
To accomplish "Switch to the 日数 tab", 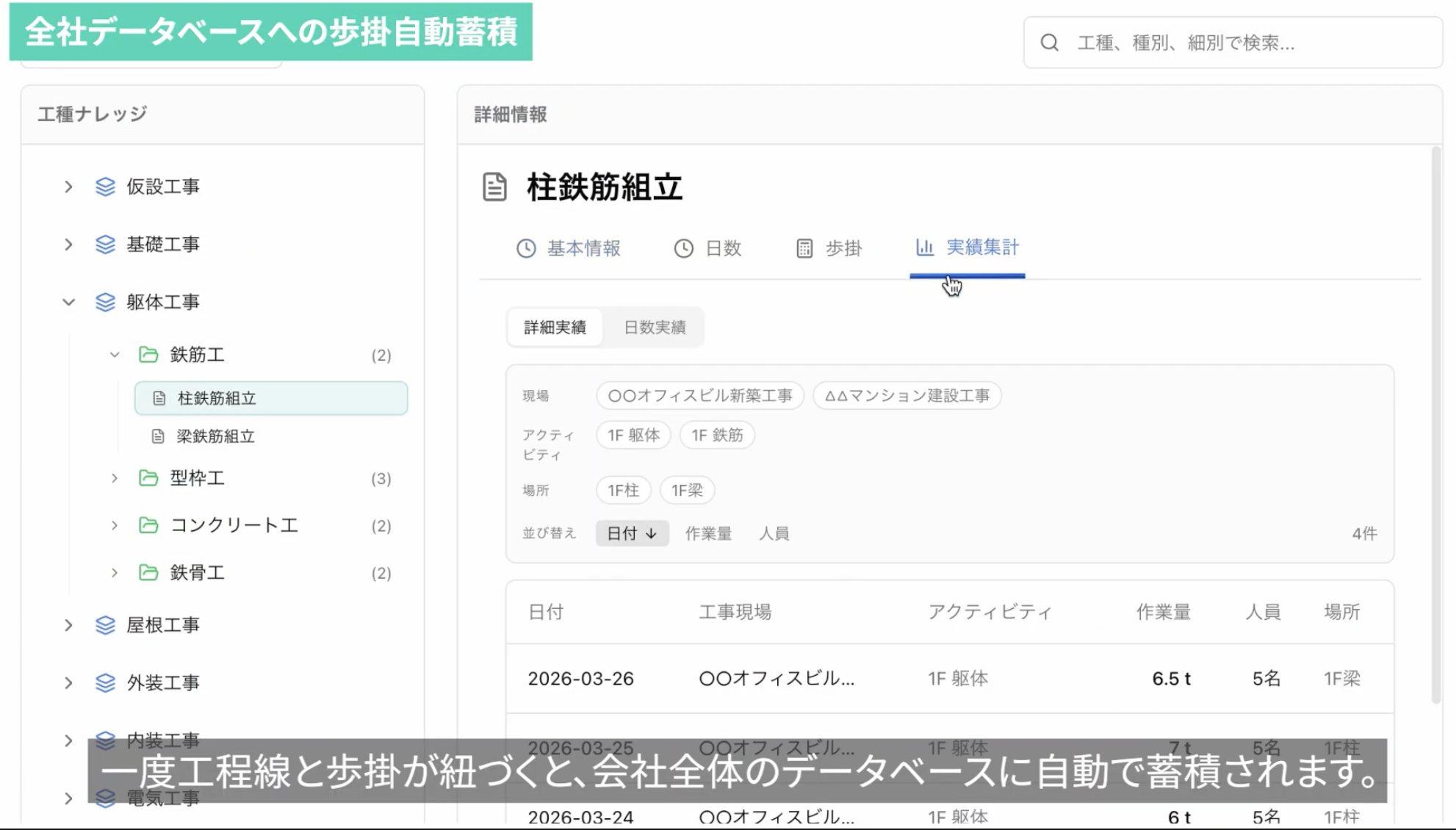I will [708, 248].
